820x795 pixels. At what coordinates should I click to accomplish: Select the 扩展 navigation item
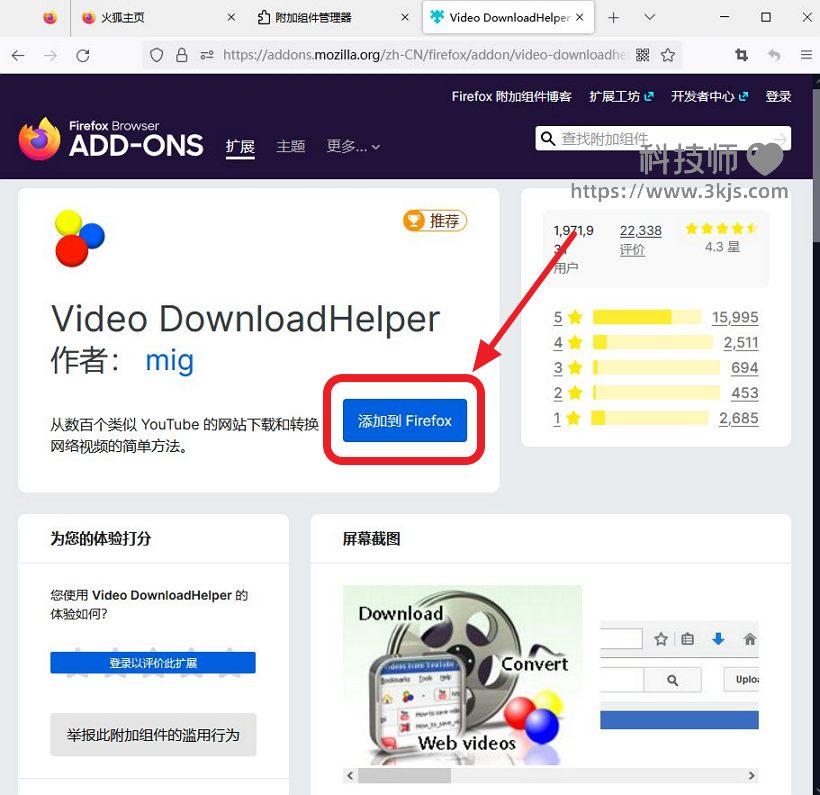240,146
